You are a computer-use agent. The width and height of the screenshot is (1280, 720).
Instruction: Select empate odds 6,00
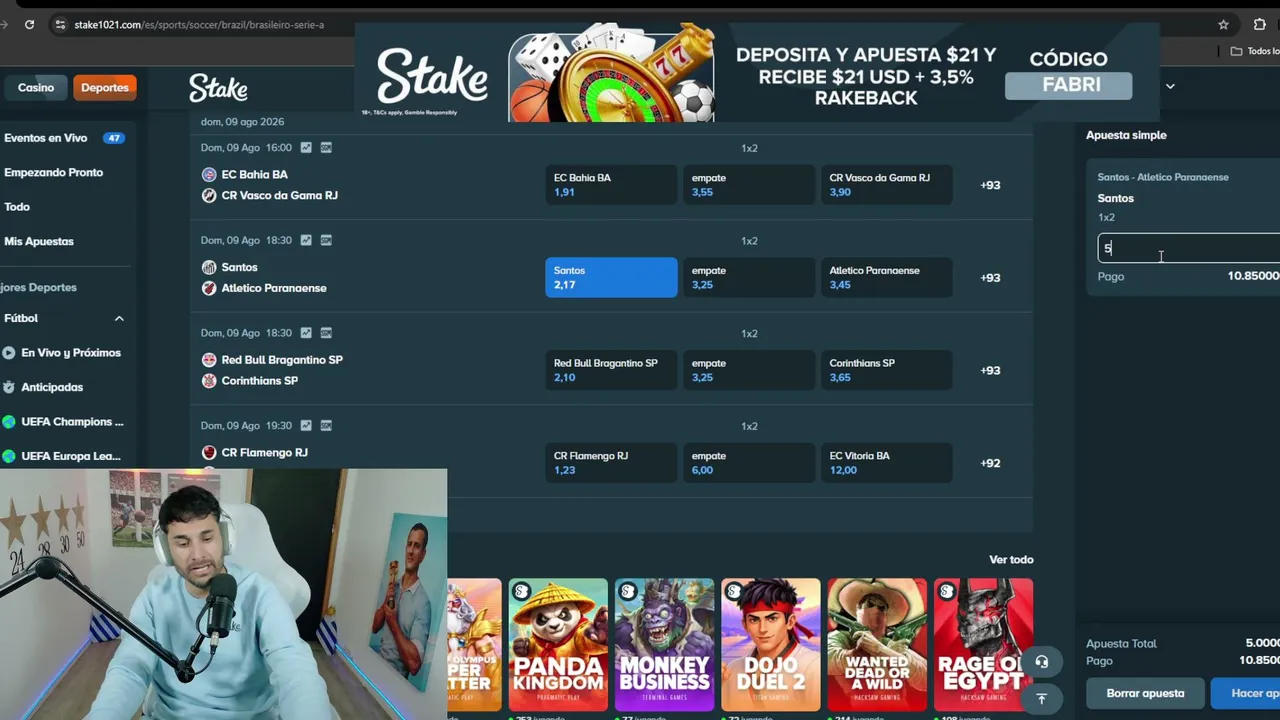click(749, 463)
